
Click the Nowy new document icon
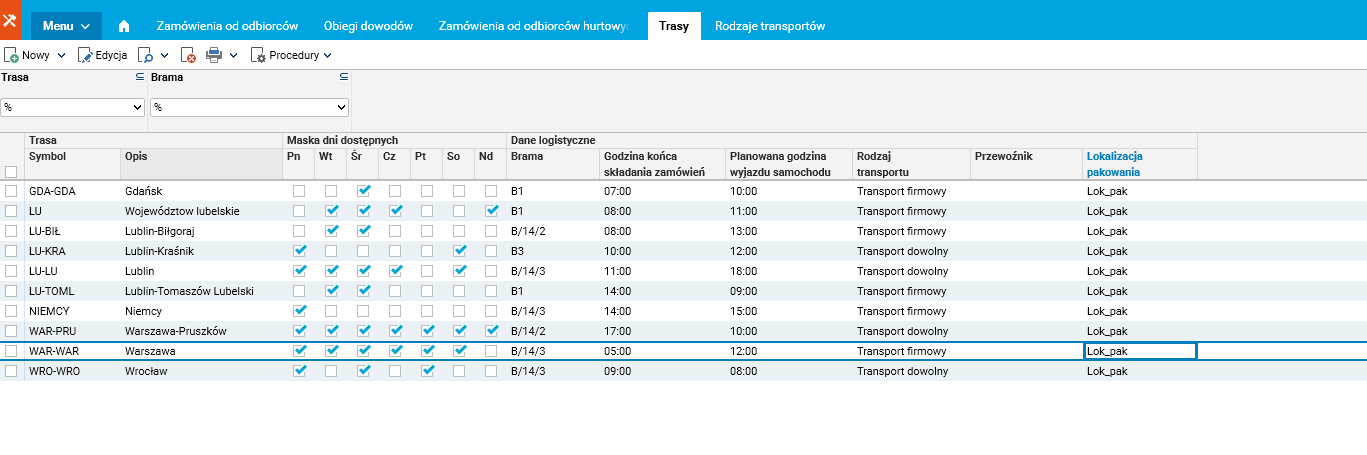(x=12, y=56)
